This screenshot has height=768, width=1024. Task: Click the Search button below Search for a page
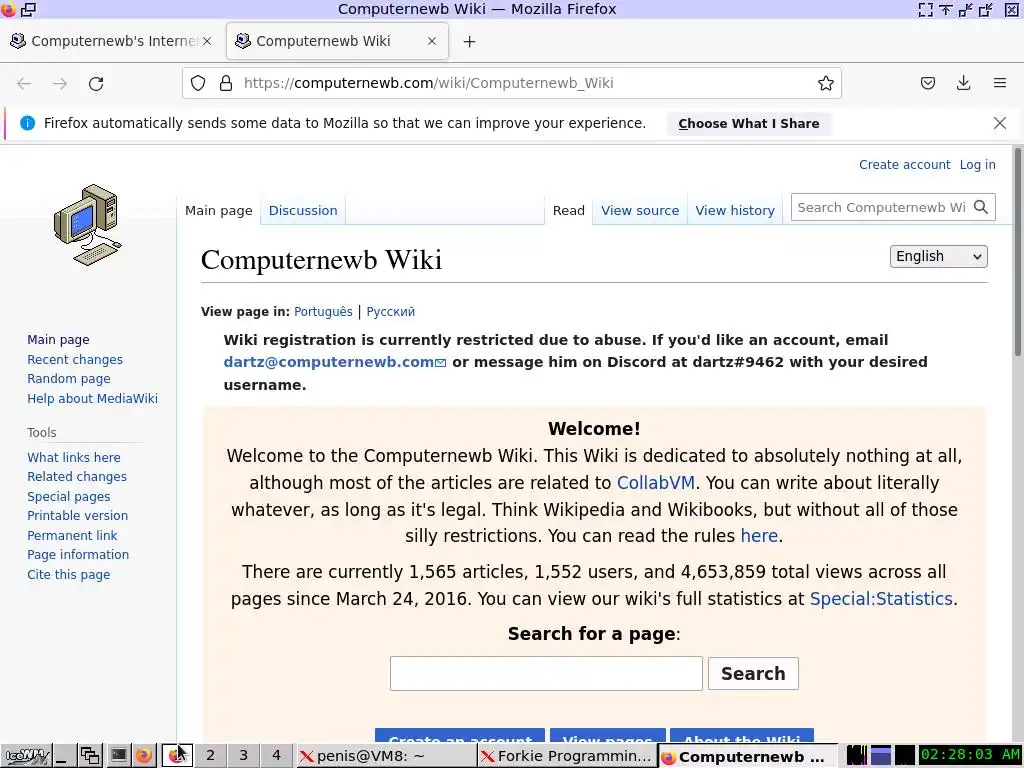pyautogui.click(x=753, y=673)
